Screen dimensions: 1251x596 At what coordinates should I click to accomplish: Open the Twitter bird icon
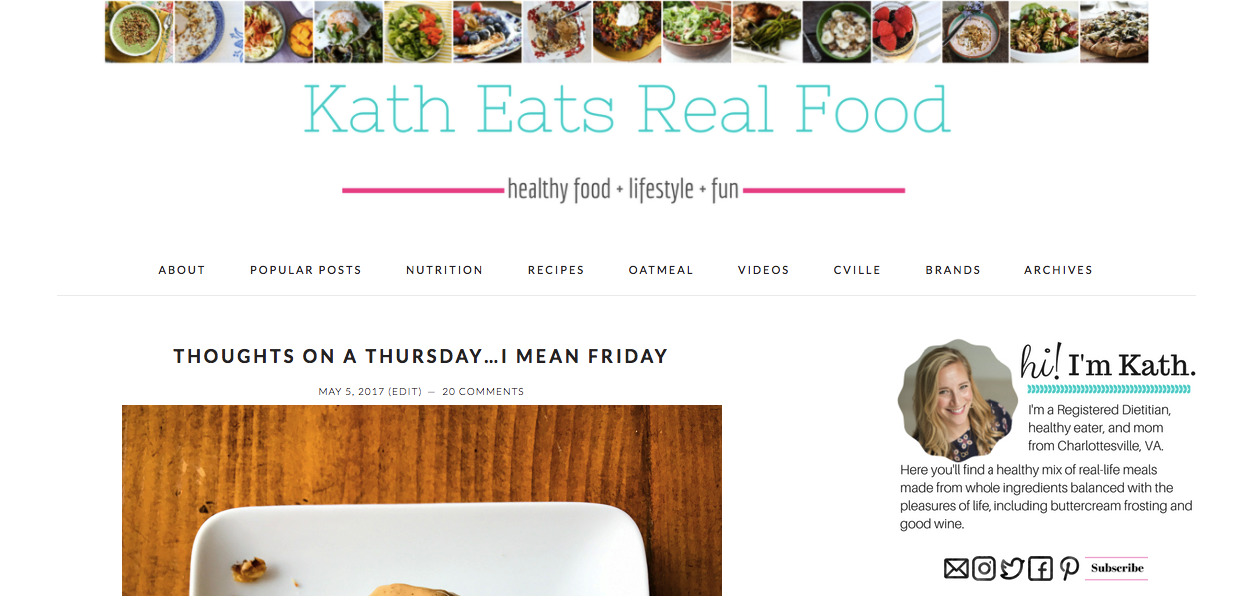[1012, 569]
